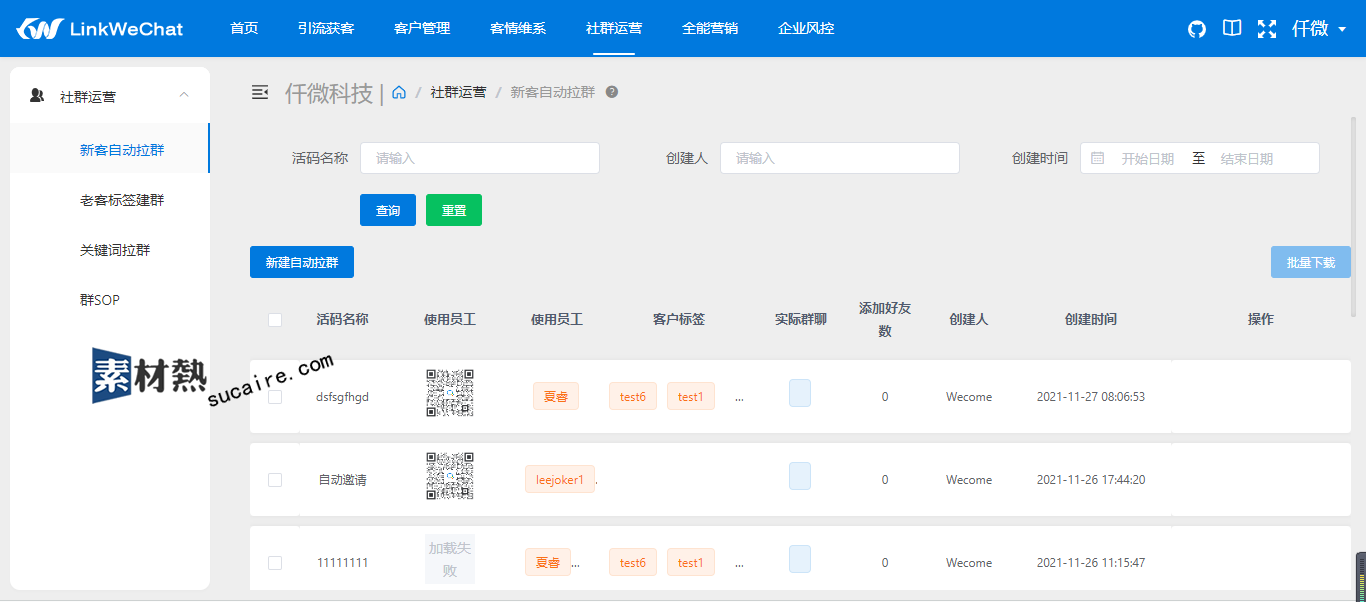This screenshot has width=1366, height=602.
Task: Click the LinkWeChat logo
Action: [100, 29]
